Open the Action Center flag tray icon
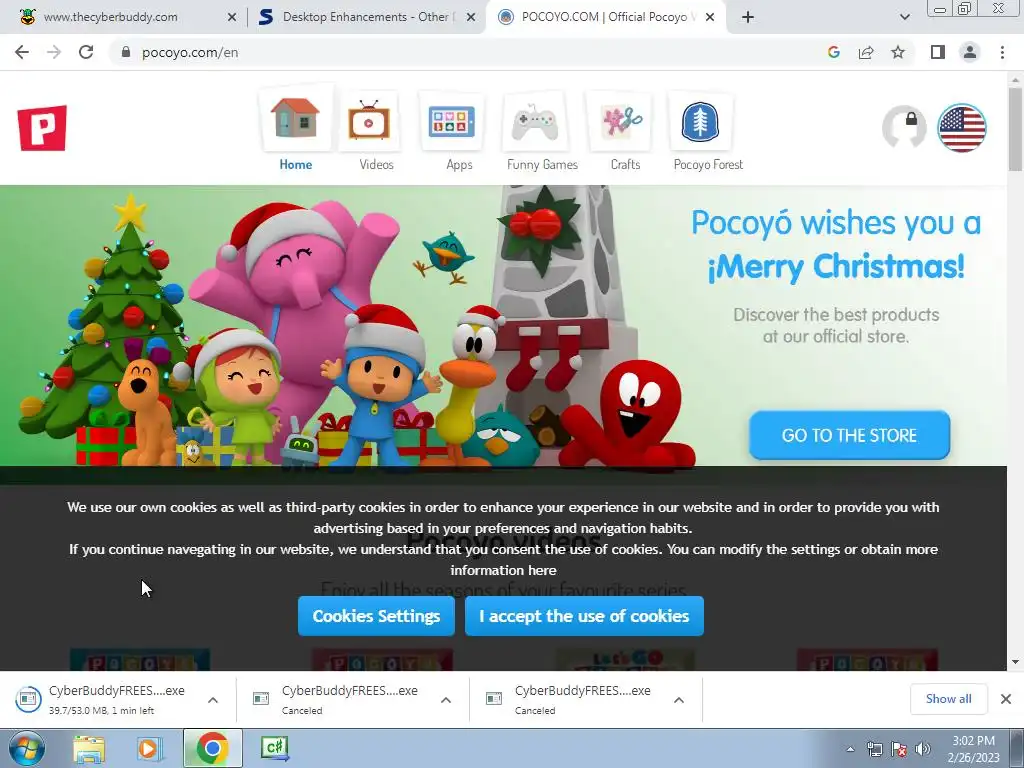This screenshot has width=1024, height=768. [x=899, y=749]
